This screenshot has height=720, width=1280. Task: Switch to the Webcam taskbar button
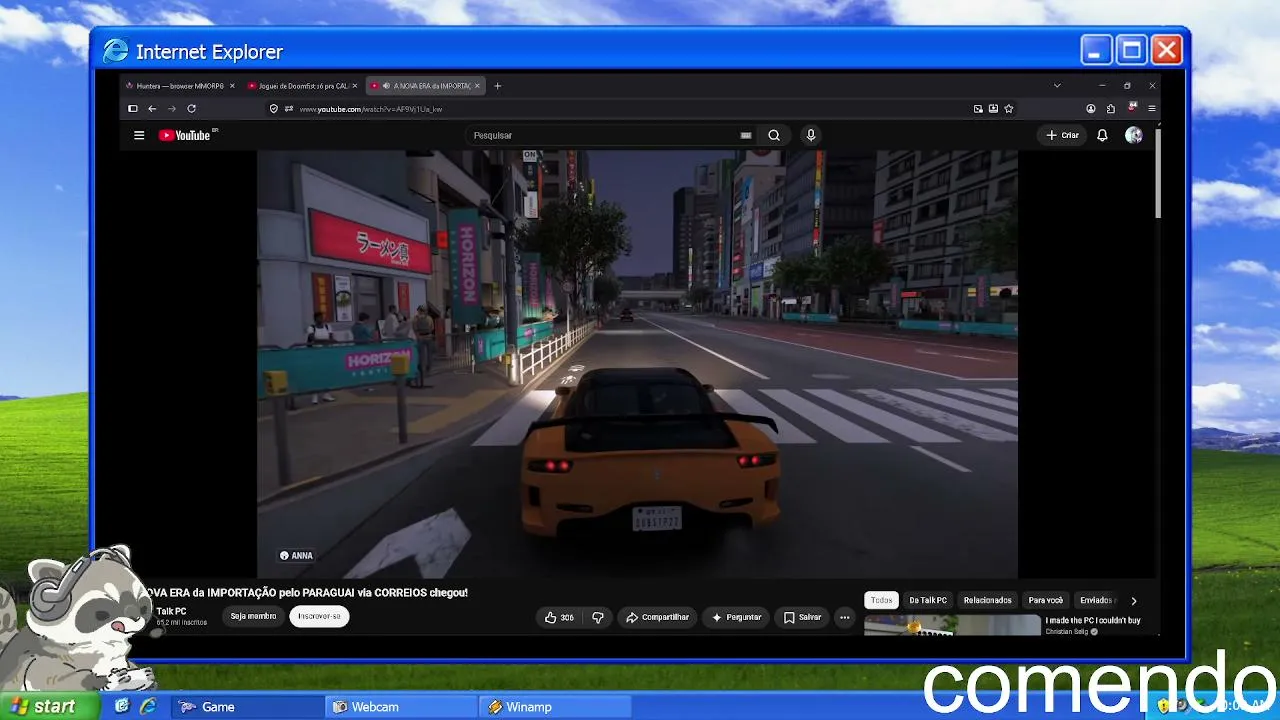point(401,707)
